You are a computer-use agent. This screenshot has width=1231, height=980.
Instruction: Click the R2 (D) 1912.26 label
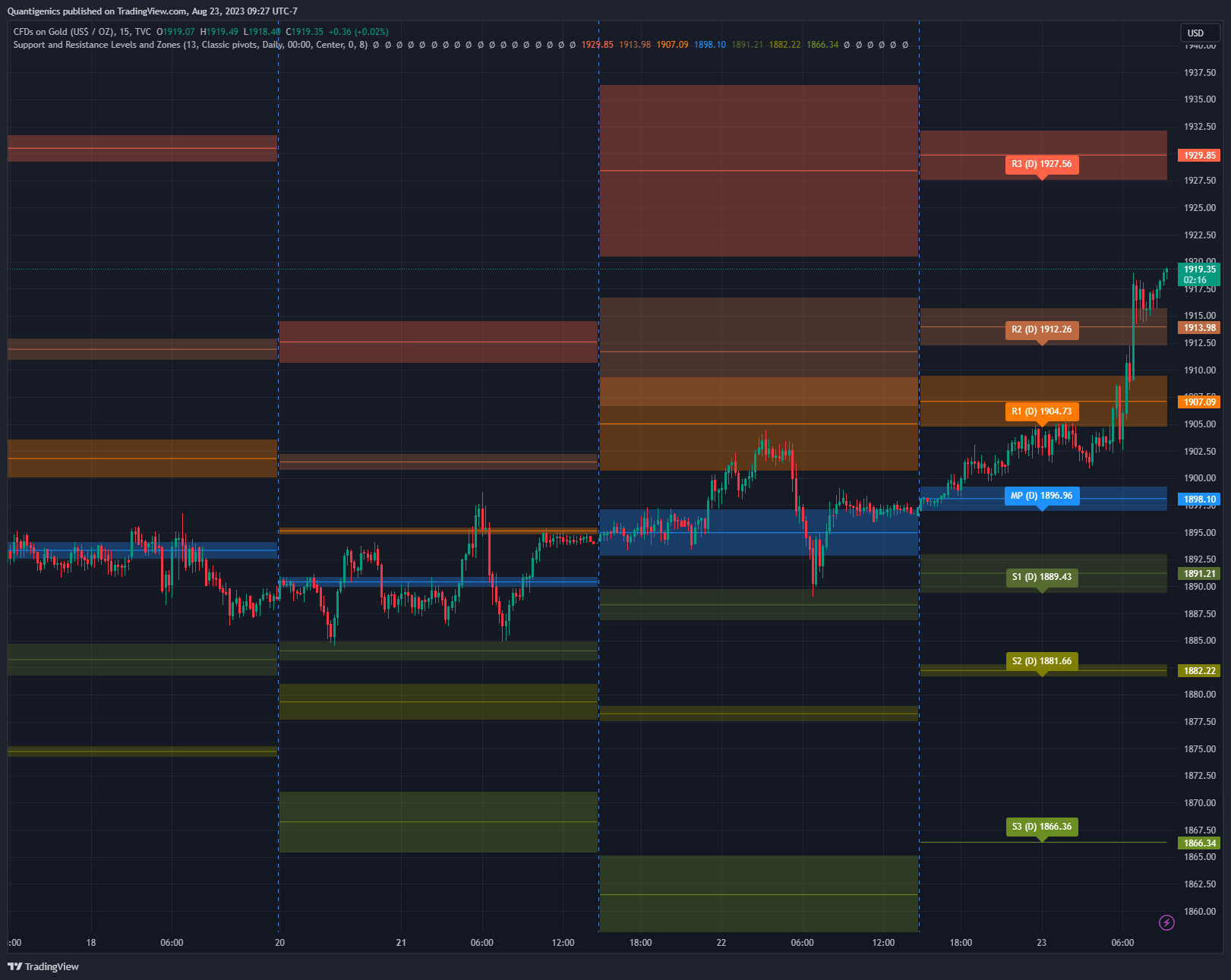click(1042, 329)
